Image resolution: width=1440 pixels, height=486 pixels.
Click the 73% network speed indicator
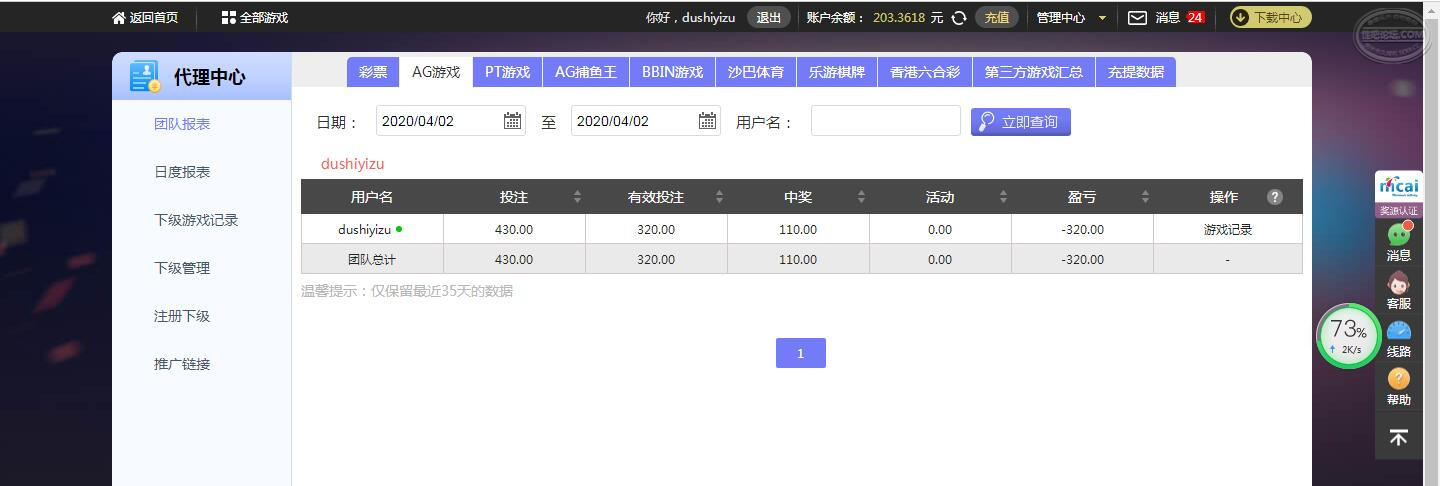1348,336
